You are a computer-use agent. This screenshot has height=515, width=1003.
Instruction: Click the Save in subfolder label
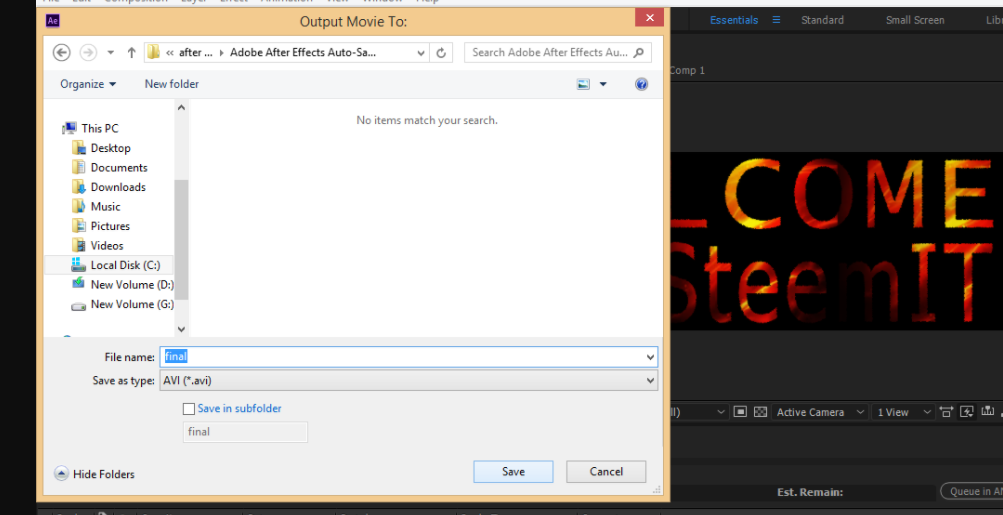[x=239, y=408]
